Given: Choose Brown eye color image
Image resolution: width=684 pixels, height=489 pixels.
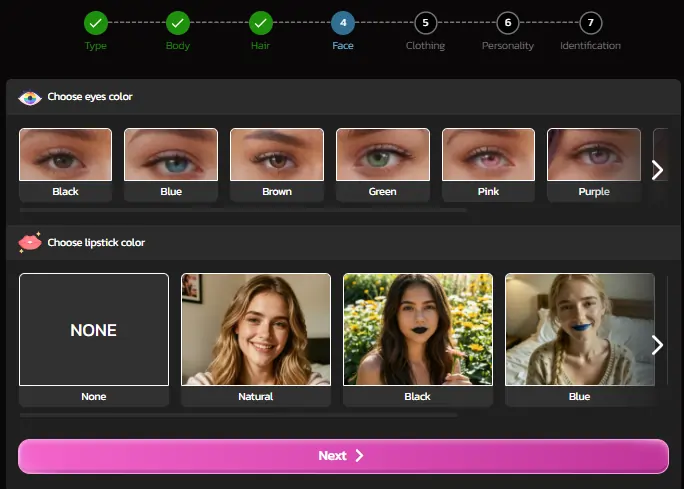Looking at the screenshot, I should 277,154.
